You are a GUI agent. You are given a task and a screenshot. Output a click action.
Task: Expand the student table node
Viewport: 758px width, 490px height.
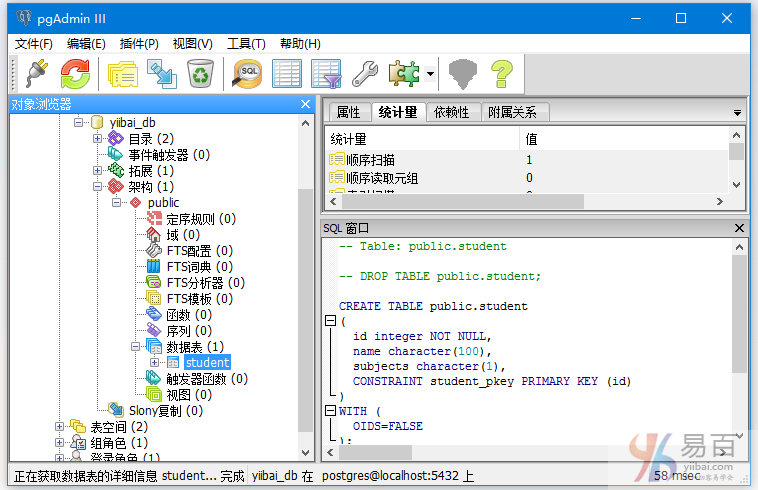click(154, 362)
